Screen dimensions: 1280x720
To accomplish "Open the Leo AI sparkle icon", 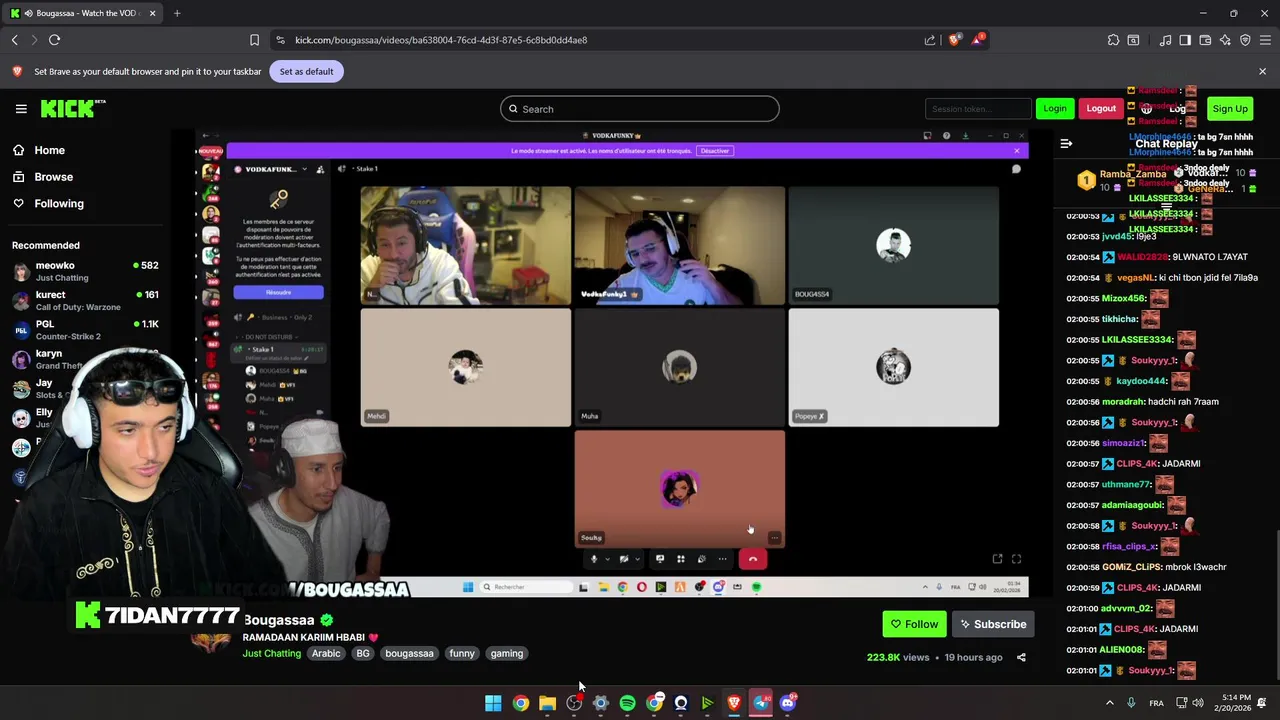I will [x=1225, y=40].
